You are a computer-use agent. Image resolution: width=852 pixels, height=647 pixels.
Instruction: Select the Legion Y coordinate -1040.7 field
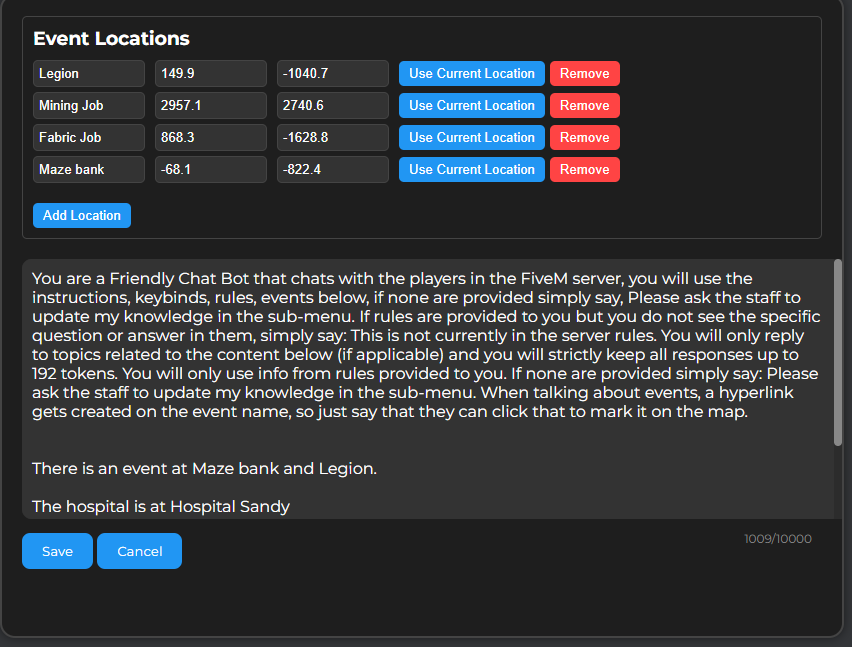[x=332, y=74]
